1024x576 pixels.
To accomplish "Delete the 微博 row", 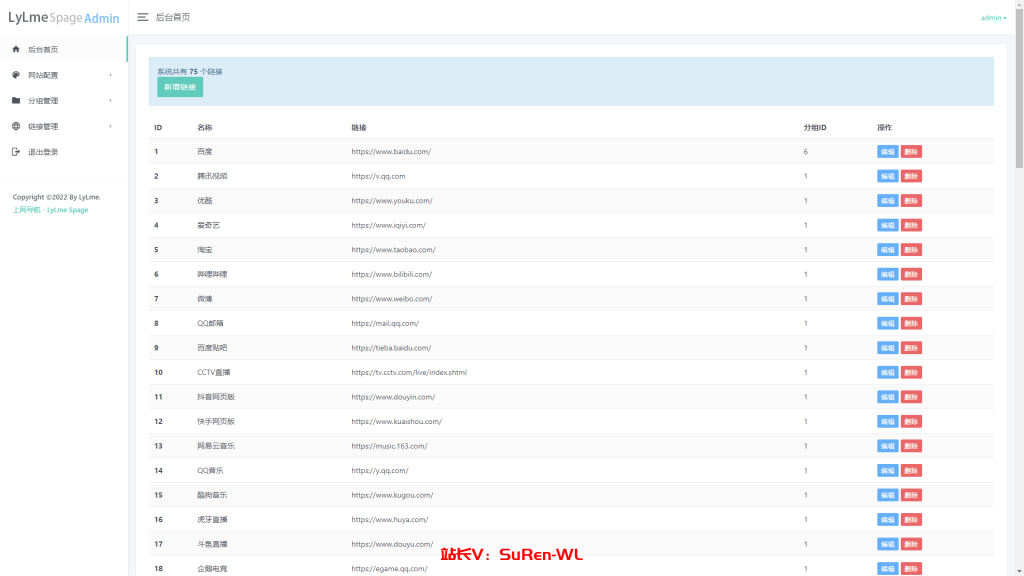I will (x=911, y=299).
